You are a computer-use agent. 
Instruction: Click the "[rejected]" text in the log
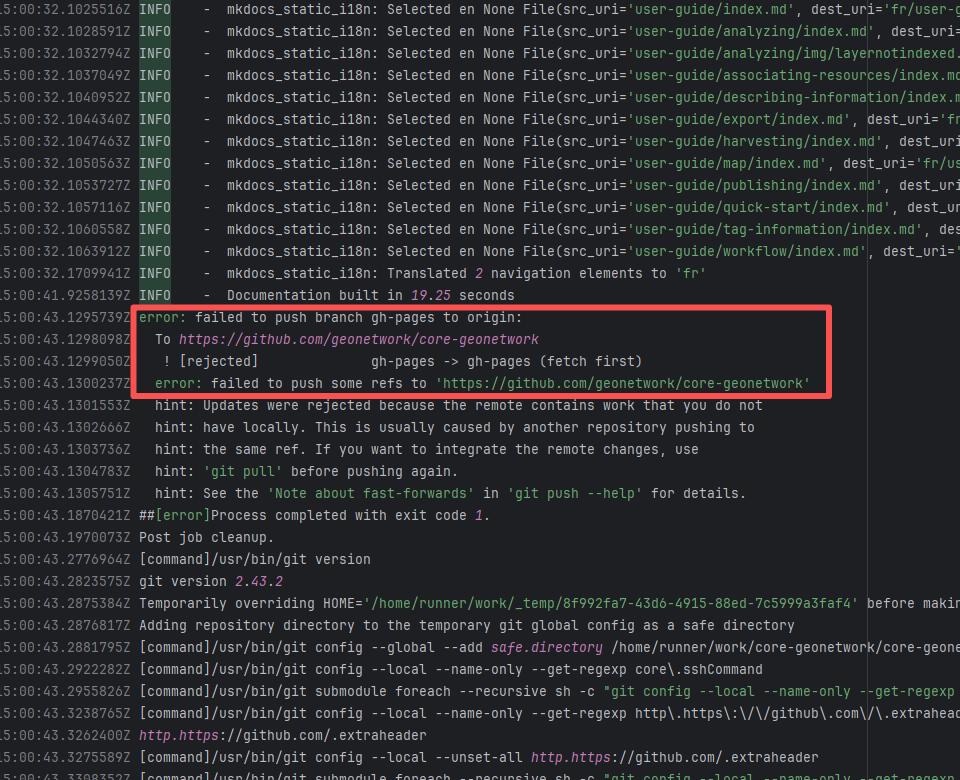[x=218, y=362]
